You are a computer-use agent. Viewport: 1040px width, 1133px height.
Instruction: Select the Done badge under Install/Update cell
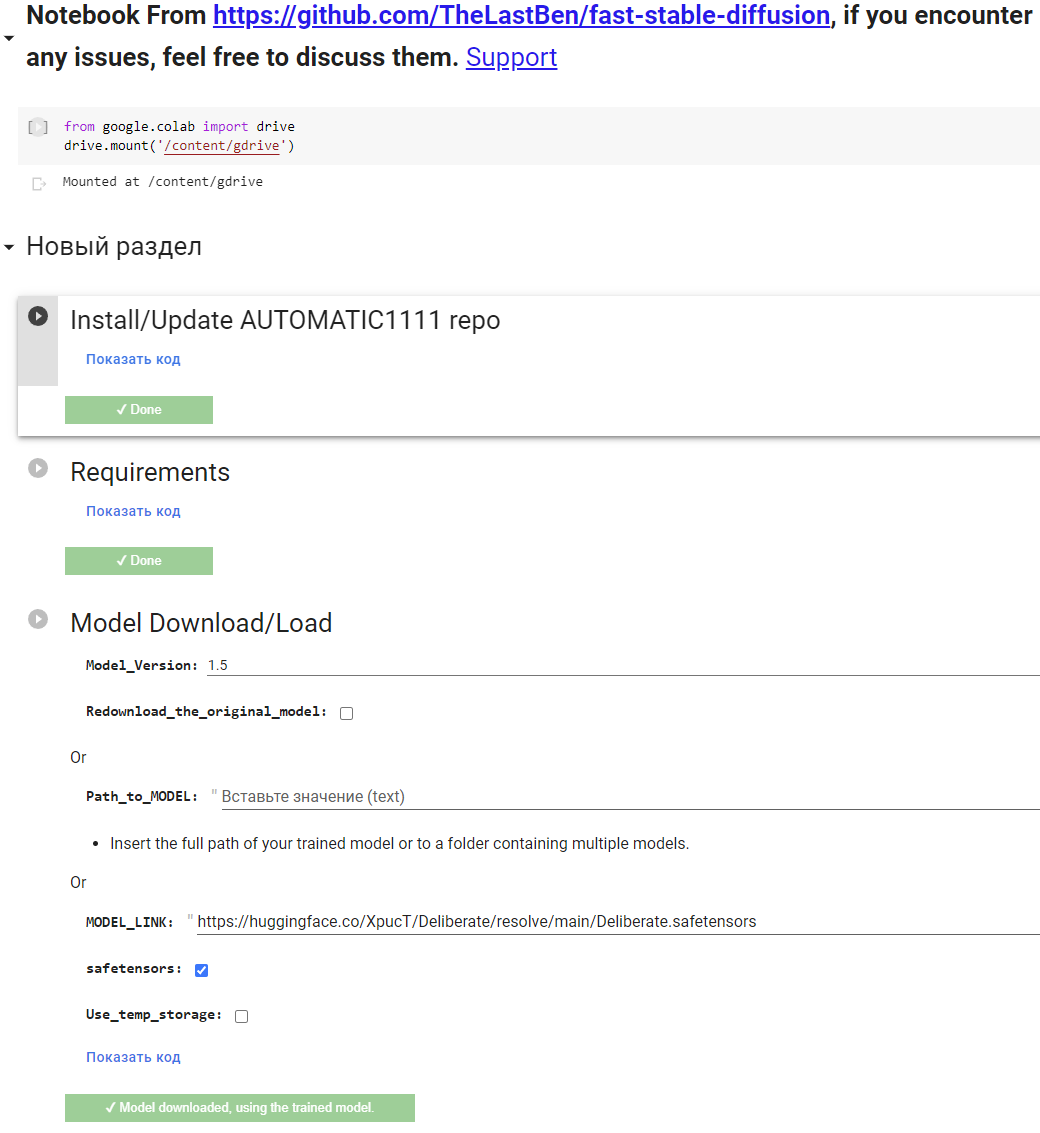coord(138,409)
